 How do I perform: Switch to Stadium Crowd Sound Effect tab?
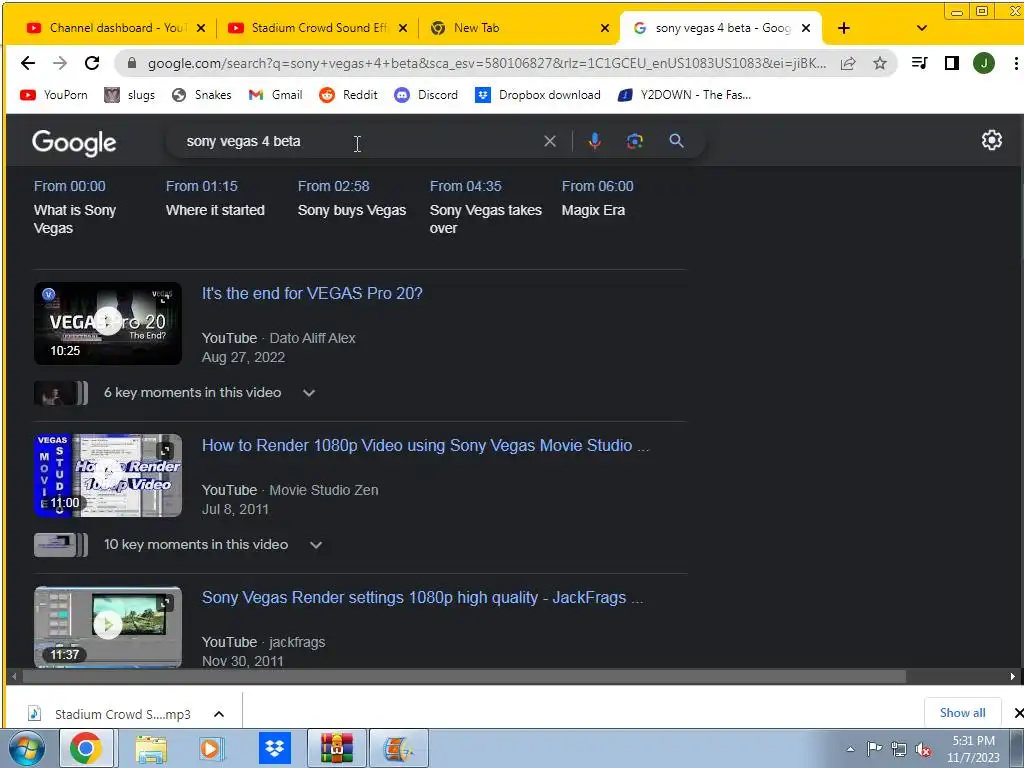(x=310, y=28)
